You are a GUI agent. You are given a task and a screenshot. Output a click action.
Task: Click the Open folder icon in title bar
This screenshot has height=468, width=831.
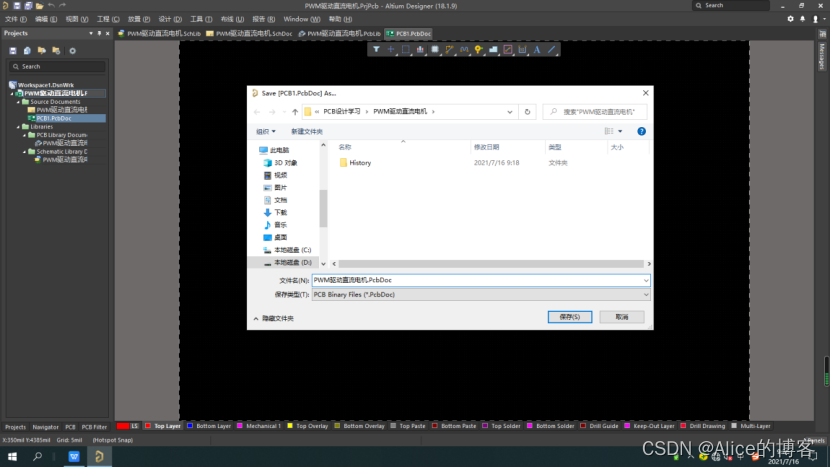[x=39, y=6]
